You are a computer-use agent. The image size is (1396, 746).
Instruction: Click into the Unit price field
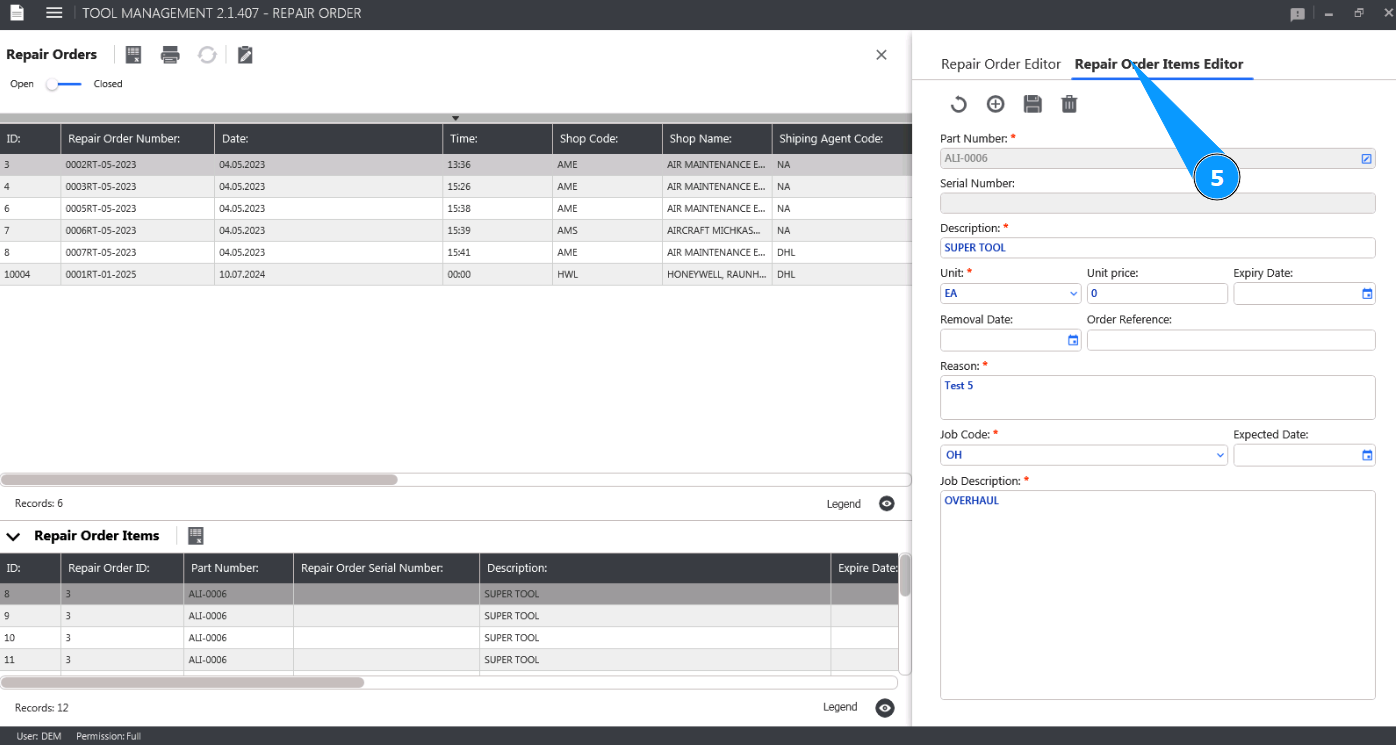[1157, 294]
